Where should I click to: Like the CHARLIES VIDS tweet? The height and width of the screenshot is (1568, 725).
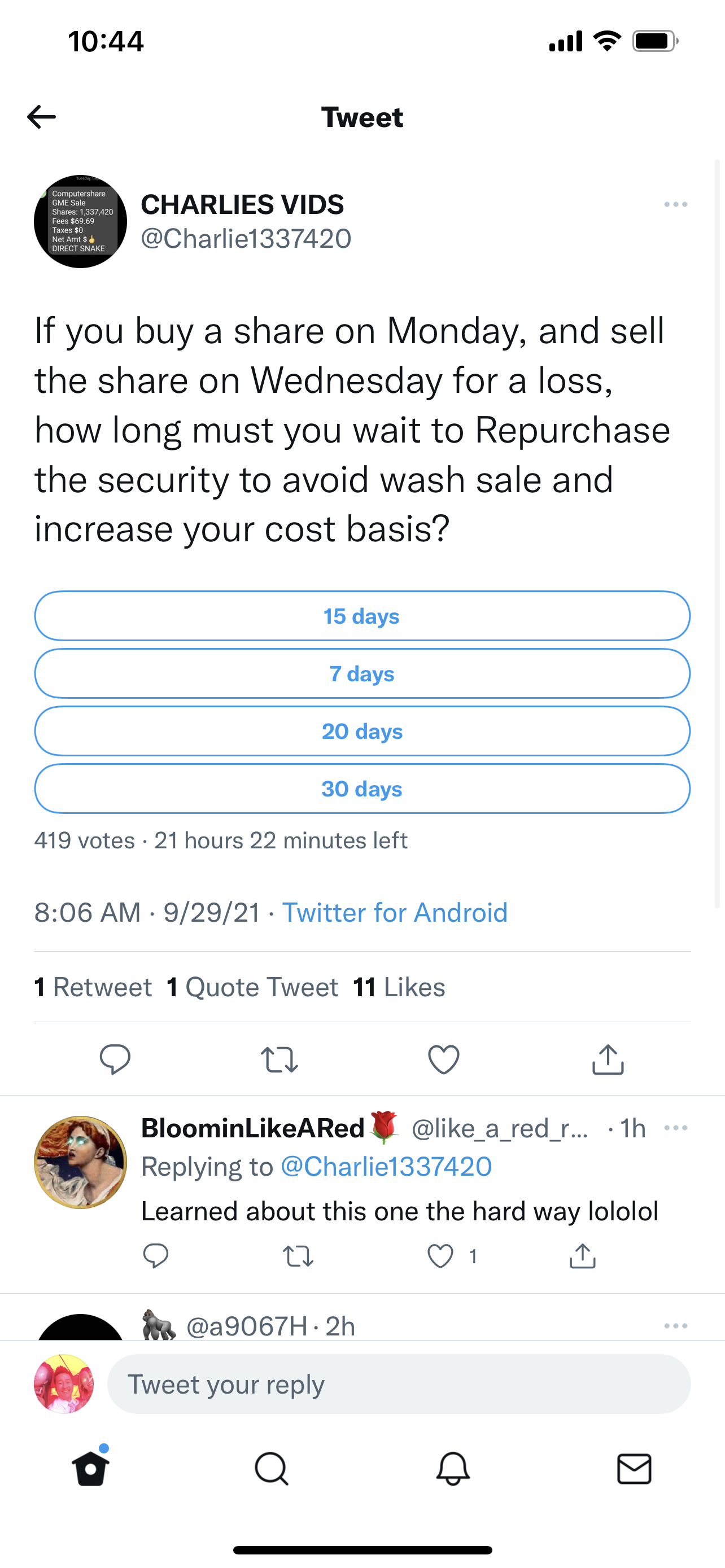(x=444, y=1059)
